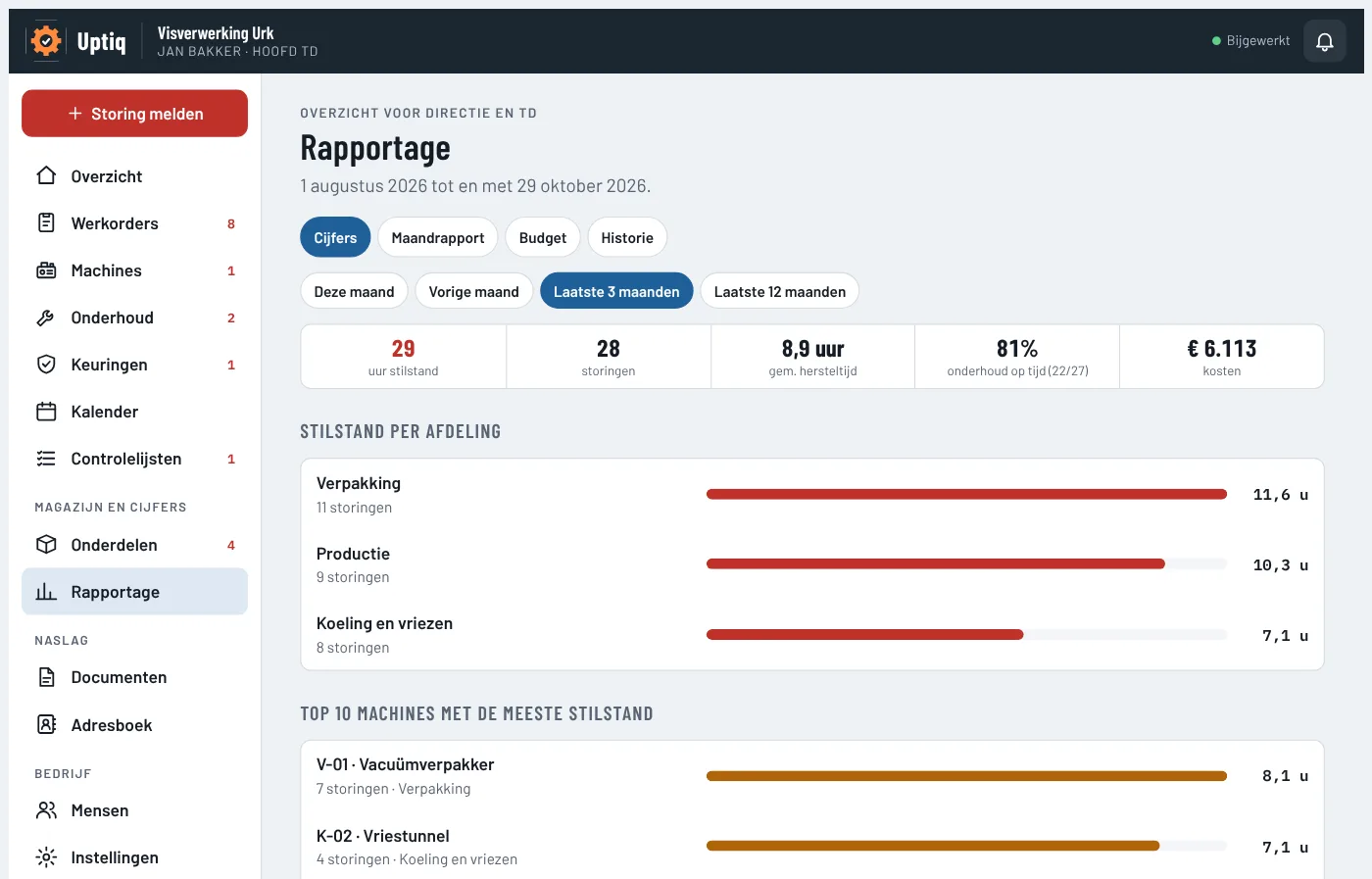Image resolution: width=1372 pixels, height=879 pixels.
Task: Open Adresboek in the sidebar
Action: 134,725
